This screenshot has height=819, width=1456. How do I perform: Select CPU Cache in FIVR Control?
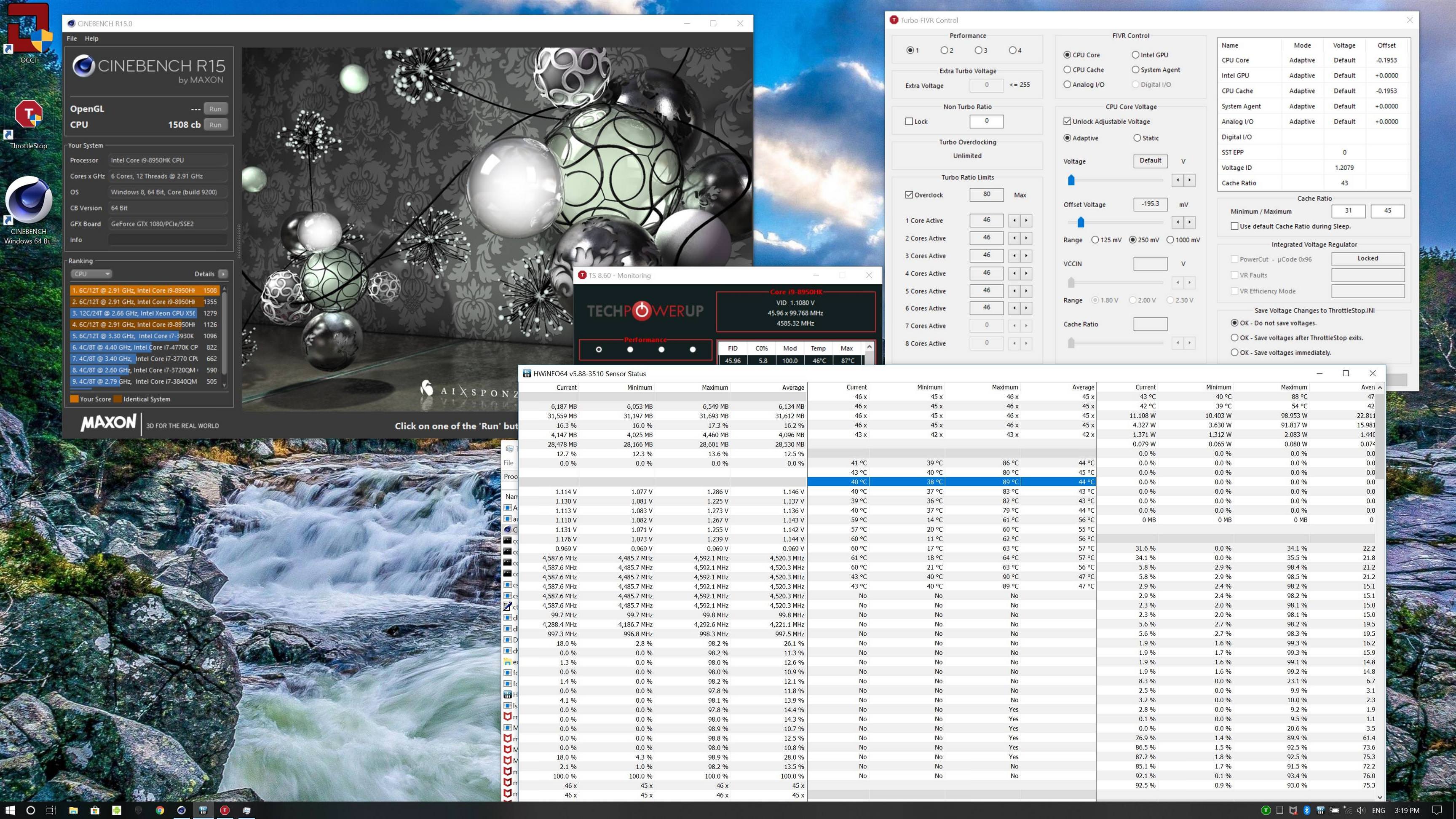tap(1083, 70)
